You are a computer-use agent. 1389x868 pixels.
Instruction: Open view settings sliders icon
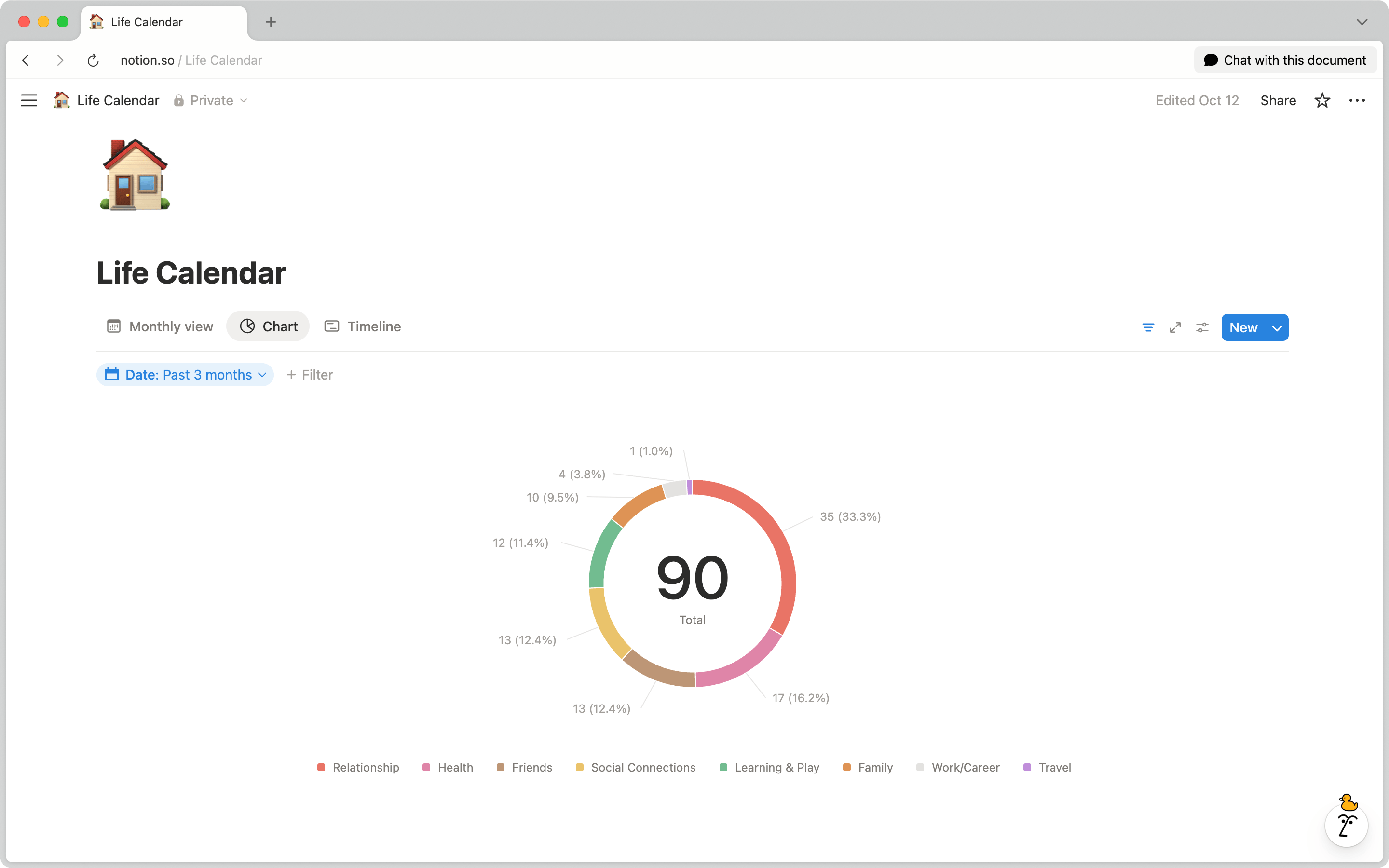1202,327
